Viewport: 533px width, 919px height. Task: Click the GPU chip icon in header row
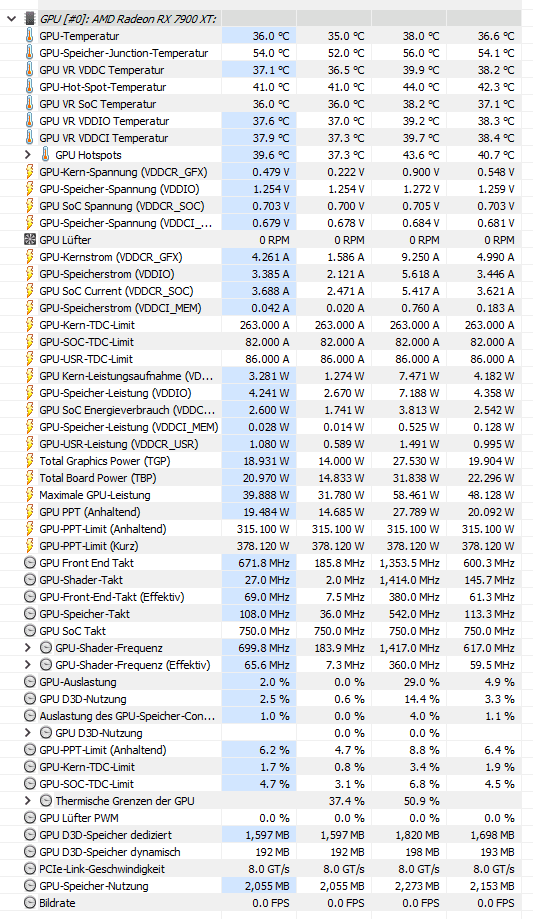(29, 19)
